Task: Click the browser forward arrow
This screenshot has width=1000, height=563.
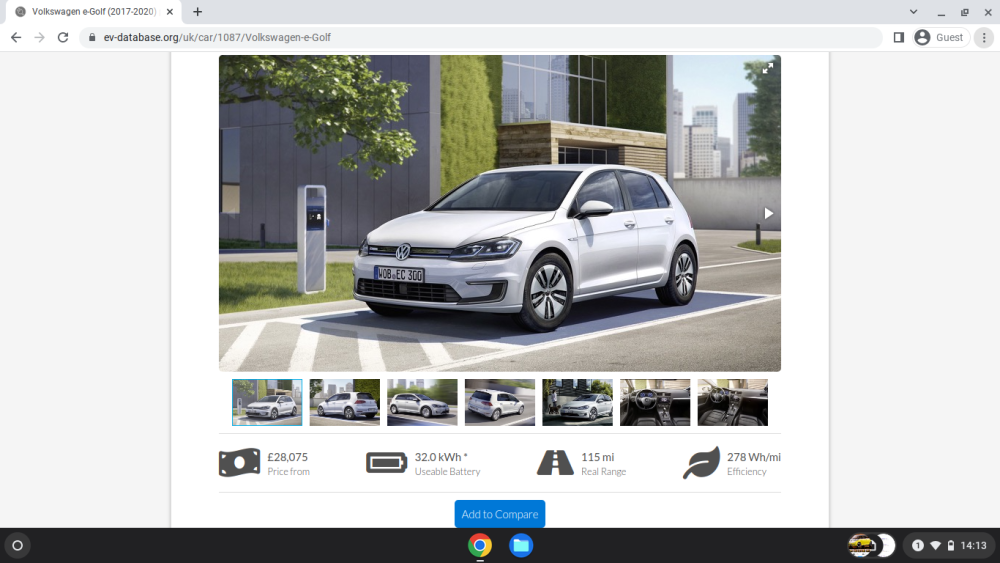Action: (40, 38)
